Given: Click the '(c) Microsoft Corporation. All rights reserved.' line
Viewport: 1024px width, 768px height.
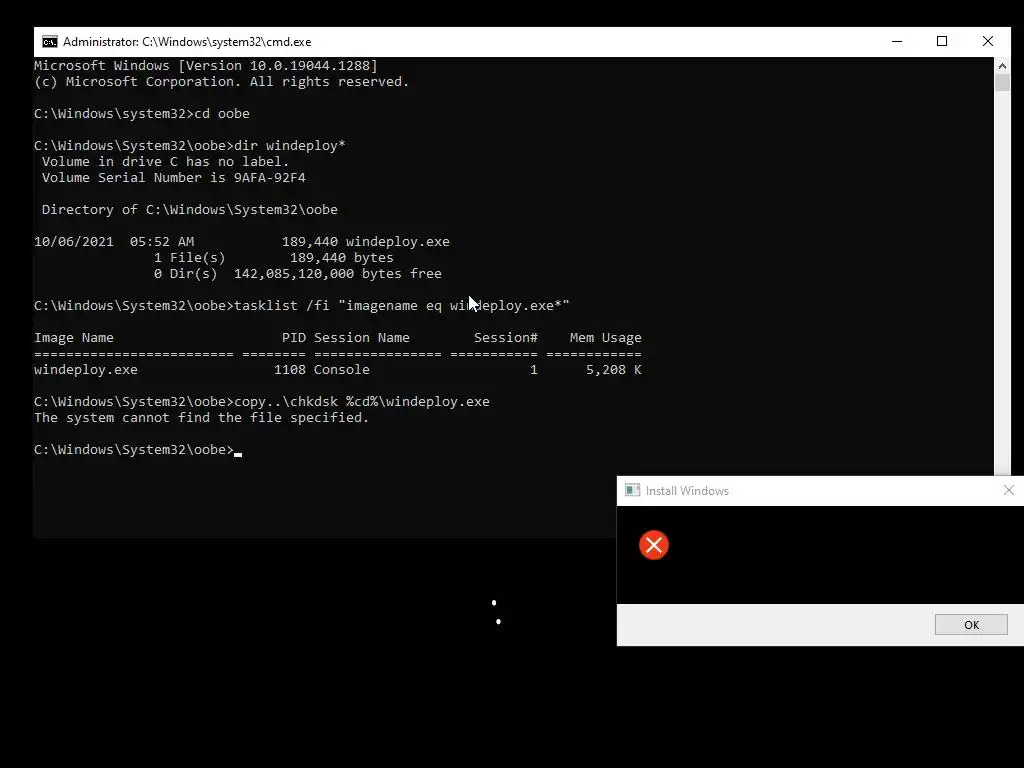Looking at the screenshot, I should click(x=221, y=82).
